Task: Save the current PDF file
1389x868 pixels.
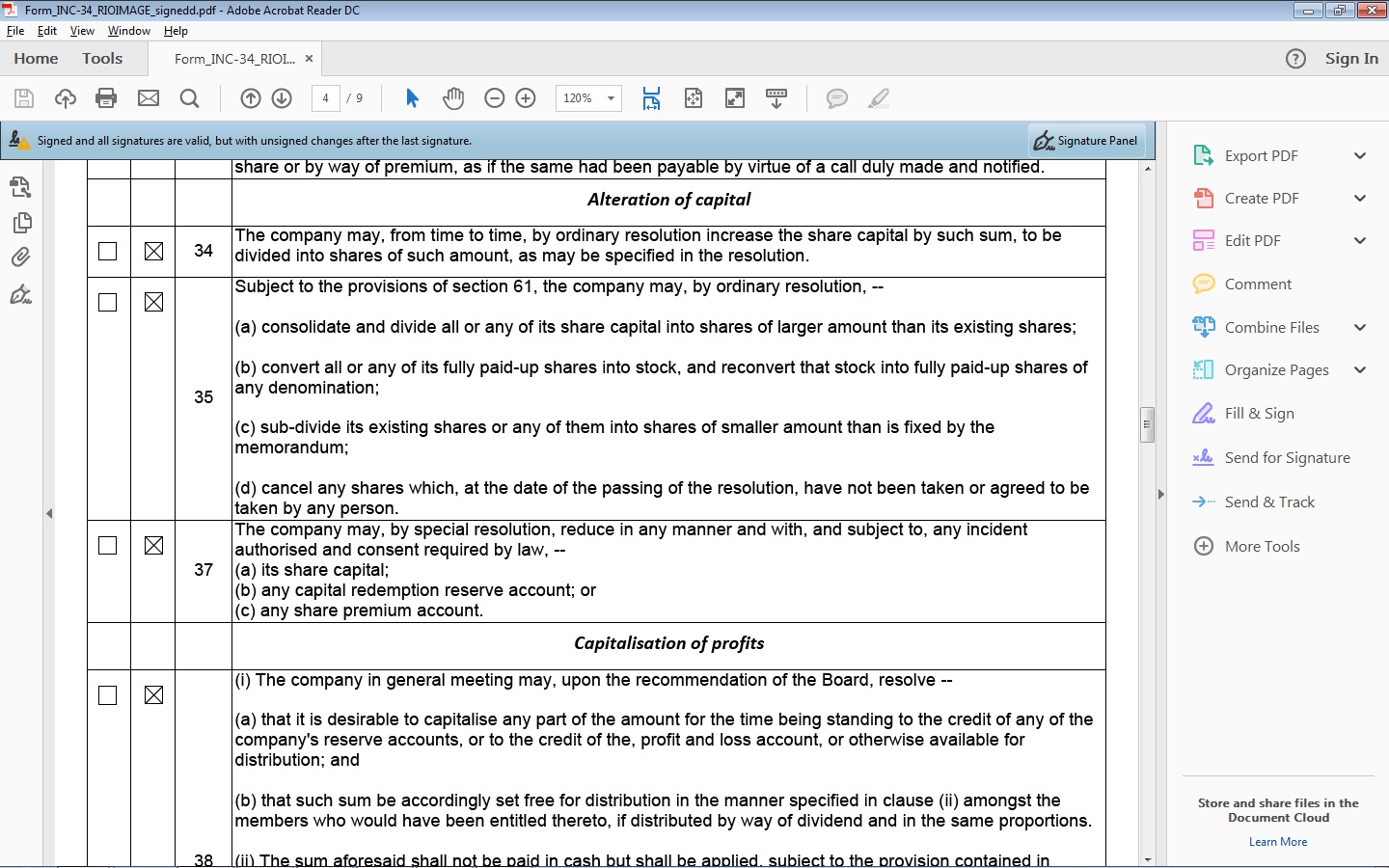Action: click(23, 97)
